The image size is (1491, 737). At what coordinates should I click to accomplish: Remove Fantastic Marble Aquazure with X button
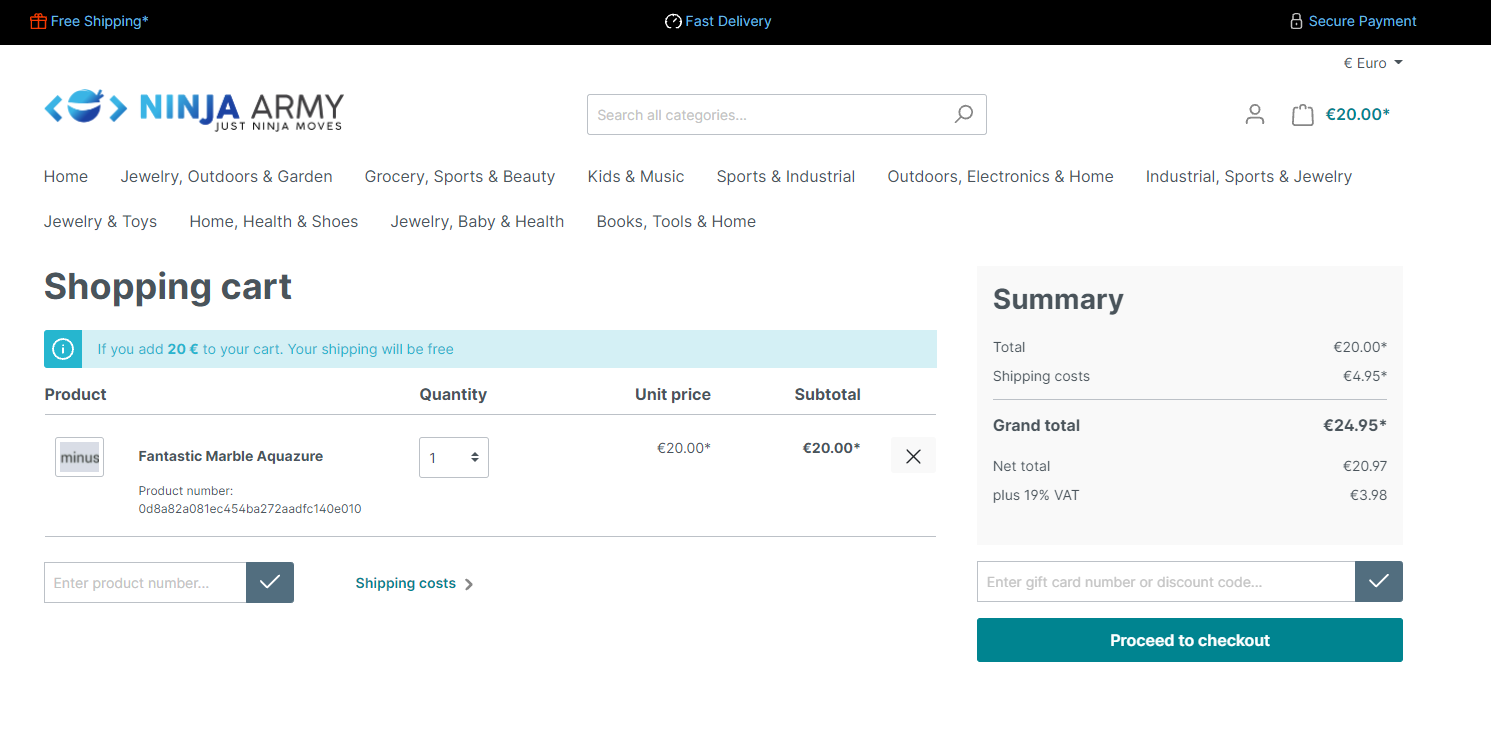tap(913, 456)
